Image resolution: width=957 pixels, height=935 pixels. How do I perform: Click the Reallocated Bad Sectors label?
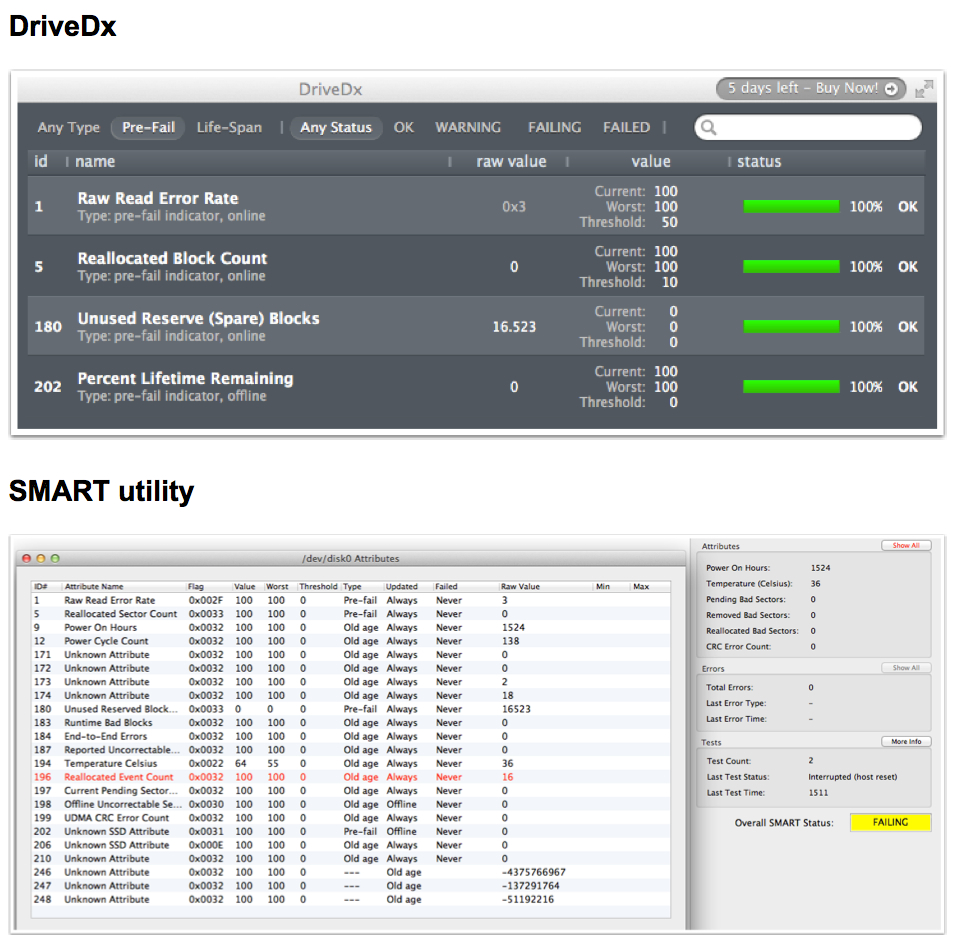point(752,631)
